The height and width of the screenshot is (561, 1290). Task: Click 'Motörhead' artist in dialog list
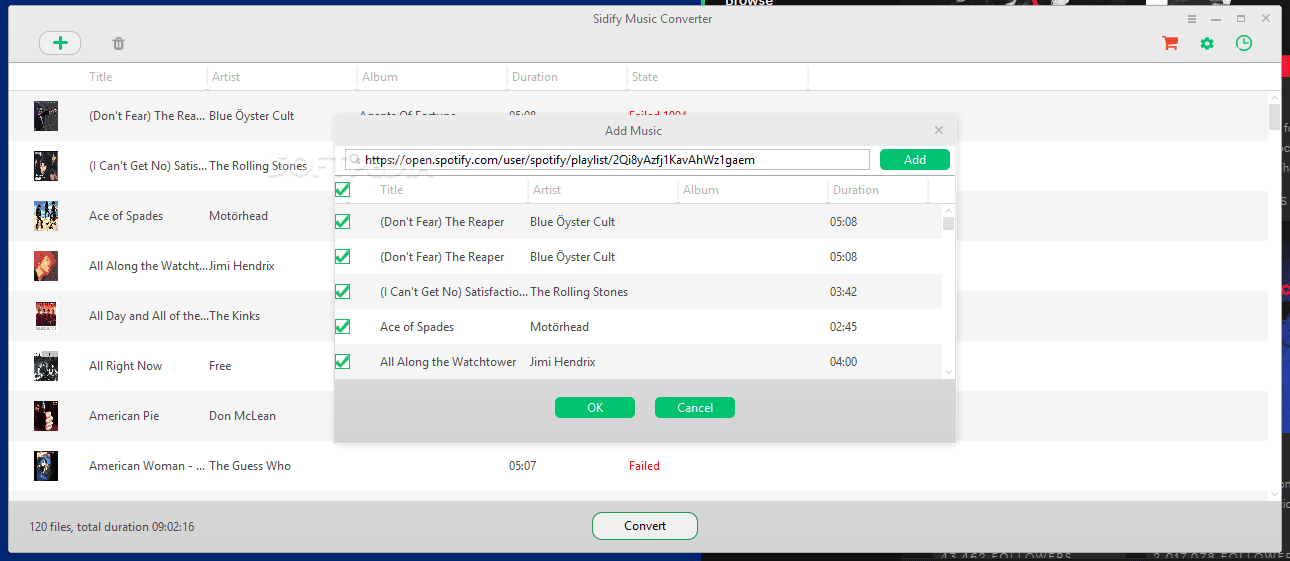(559, 327)
